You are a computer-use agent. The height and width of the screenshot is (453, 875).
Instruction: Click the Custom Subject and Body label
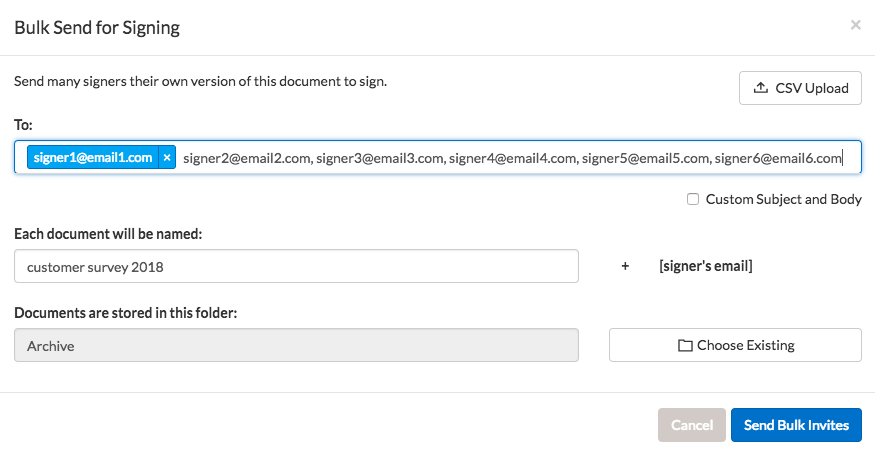coord(783,199)
